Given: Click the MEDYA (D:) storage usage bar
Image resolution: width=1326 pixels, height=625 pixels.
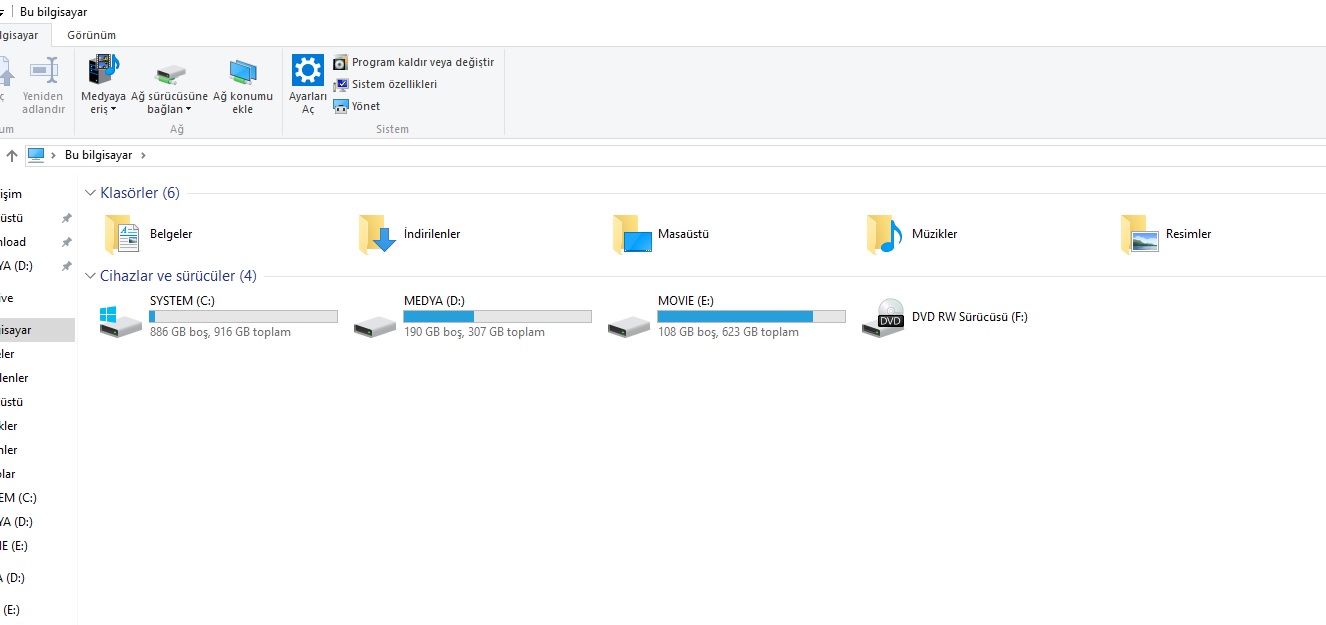Looking at the screenshot, I should [497, 317].
